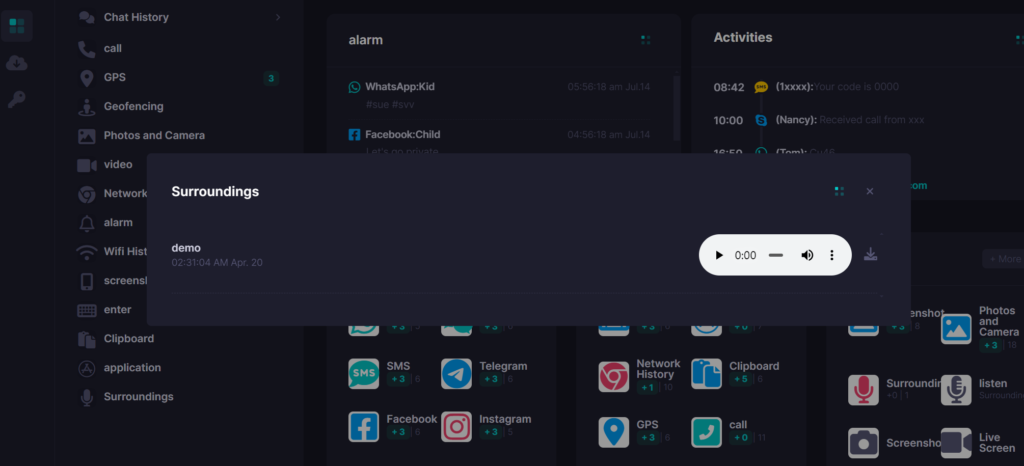Open Network History tile icon

click(x=614, y=377)
